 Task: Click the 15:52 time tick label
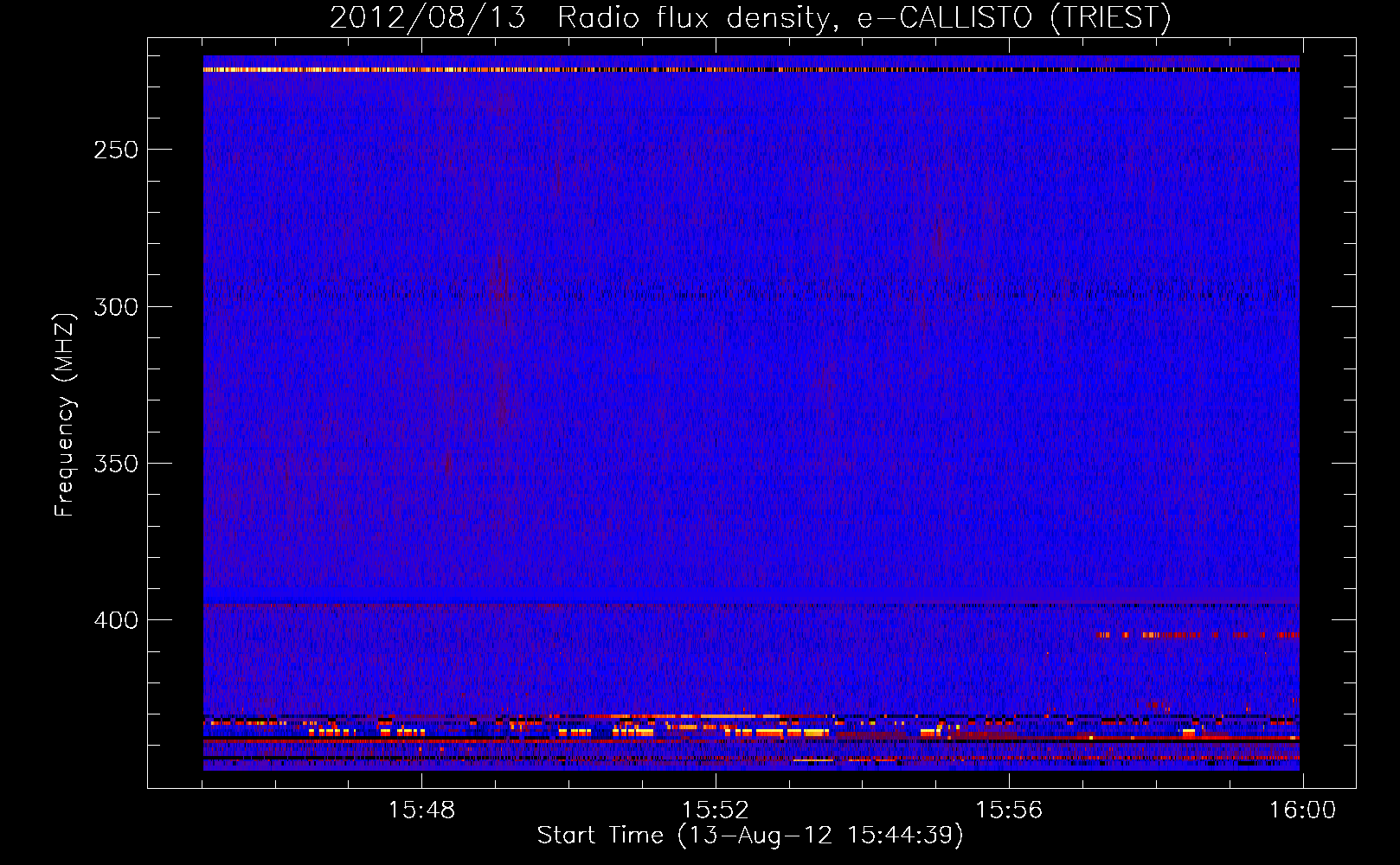[716, 811]
